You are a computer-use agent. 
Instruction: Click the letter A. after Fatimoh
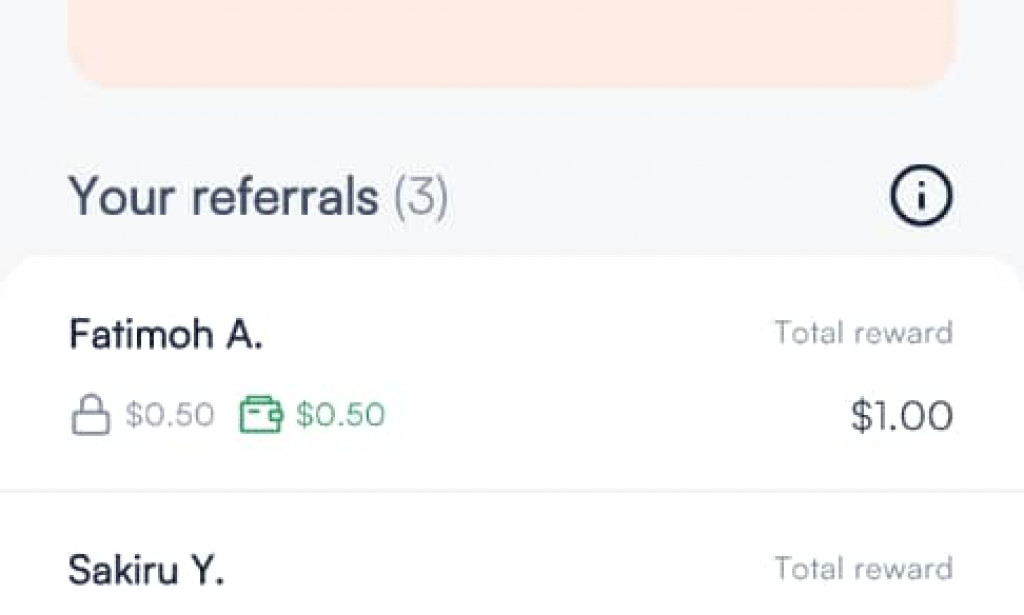pos(244,335)
